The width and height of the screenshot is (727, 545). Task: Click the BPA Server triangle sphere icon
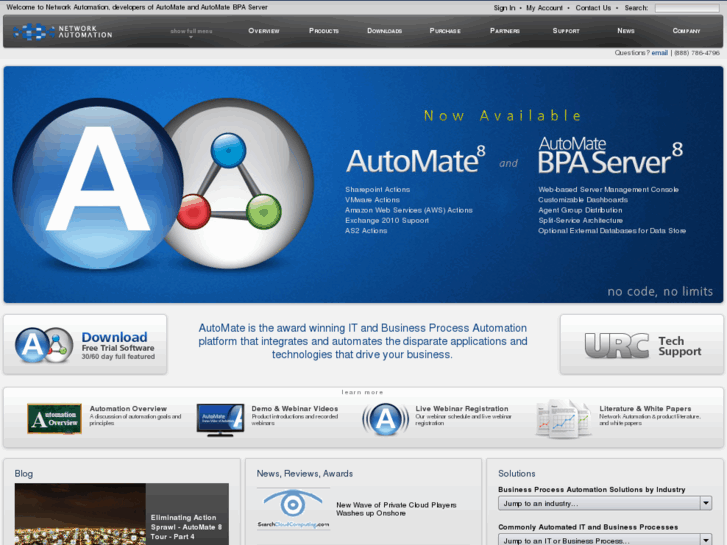pyautogui.click(x=239, y=184)
